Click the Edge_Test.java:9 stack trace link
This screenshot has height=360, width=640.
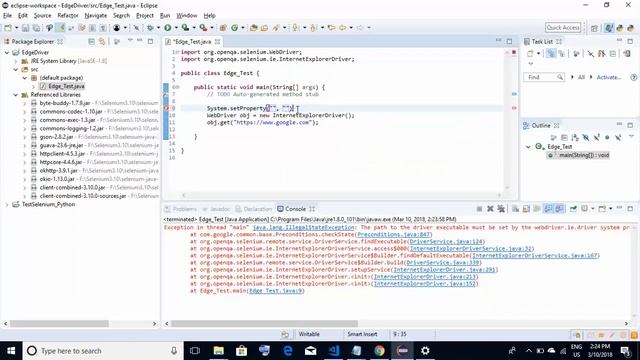[x=276, y=291]
